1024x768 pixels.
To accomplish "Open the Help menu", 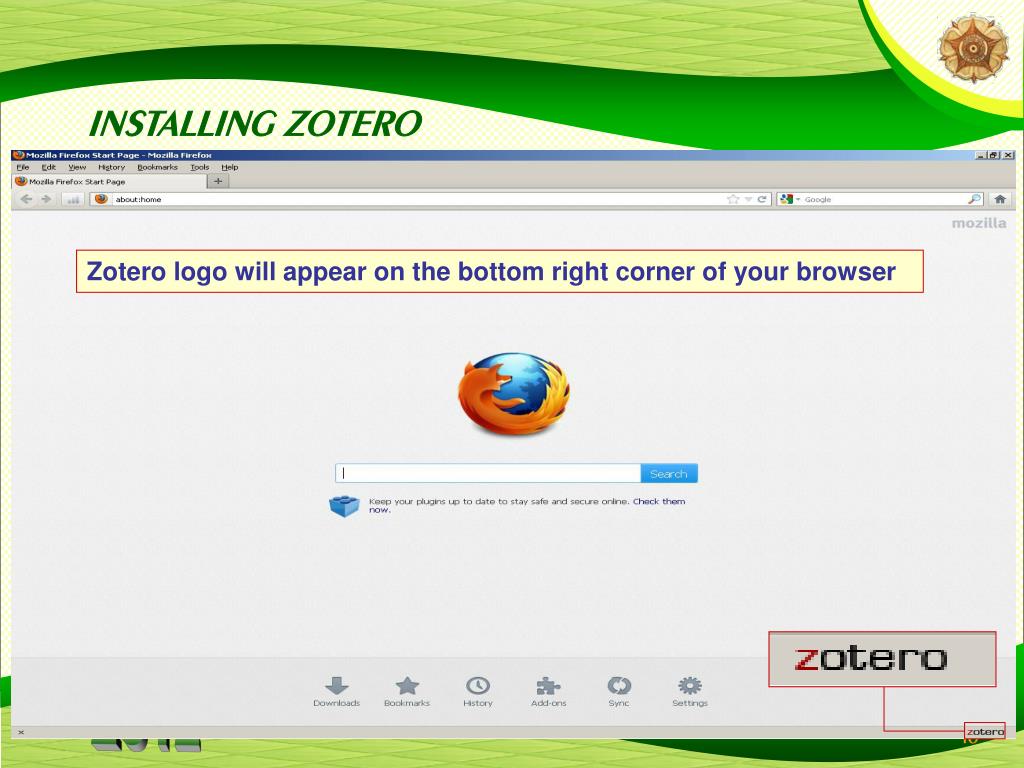I will point(230,167).
